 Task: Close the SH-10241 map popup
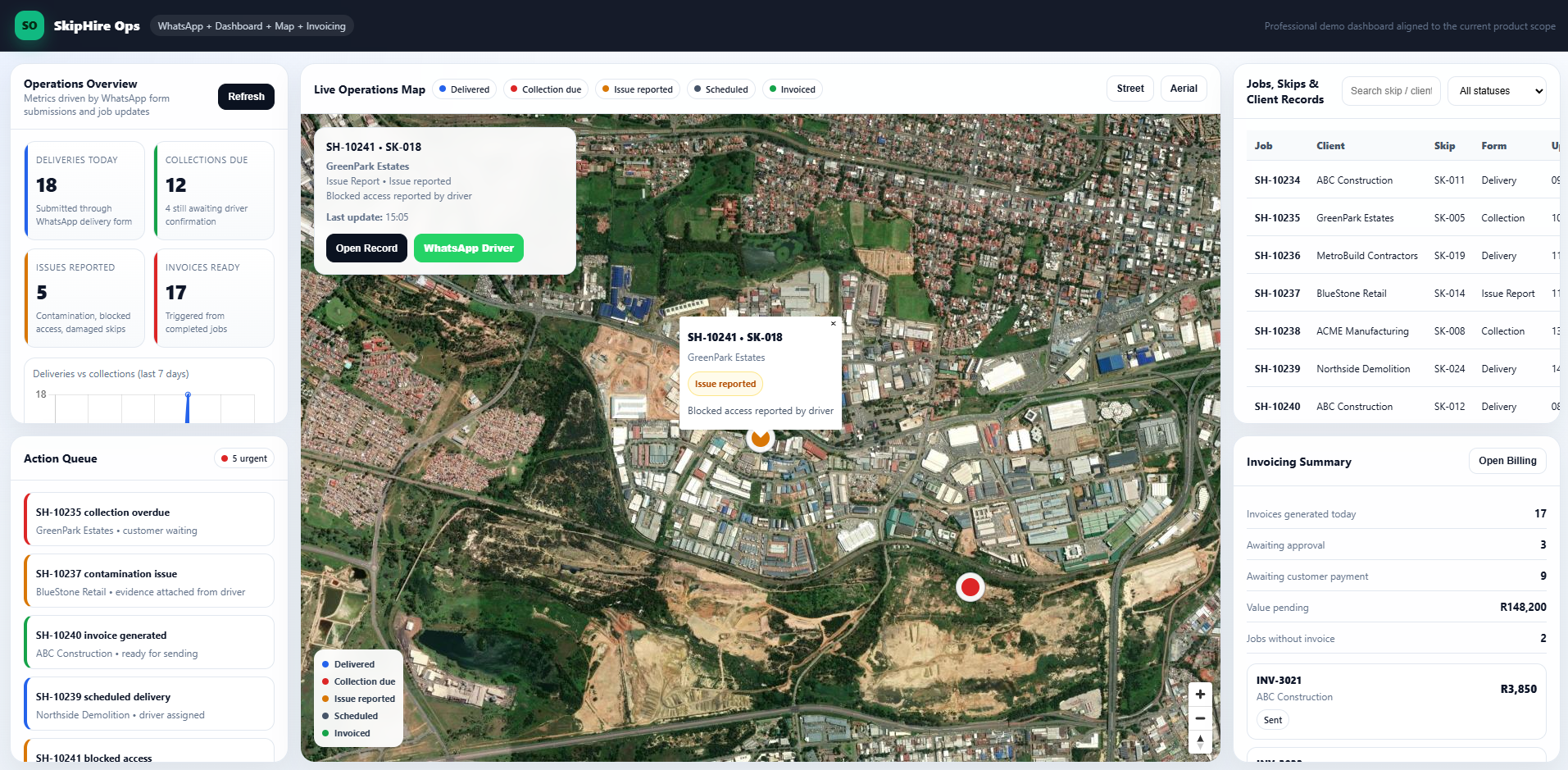[x=833, y=324]
